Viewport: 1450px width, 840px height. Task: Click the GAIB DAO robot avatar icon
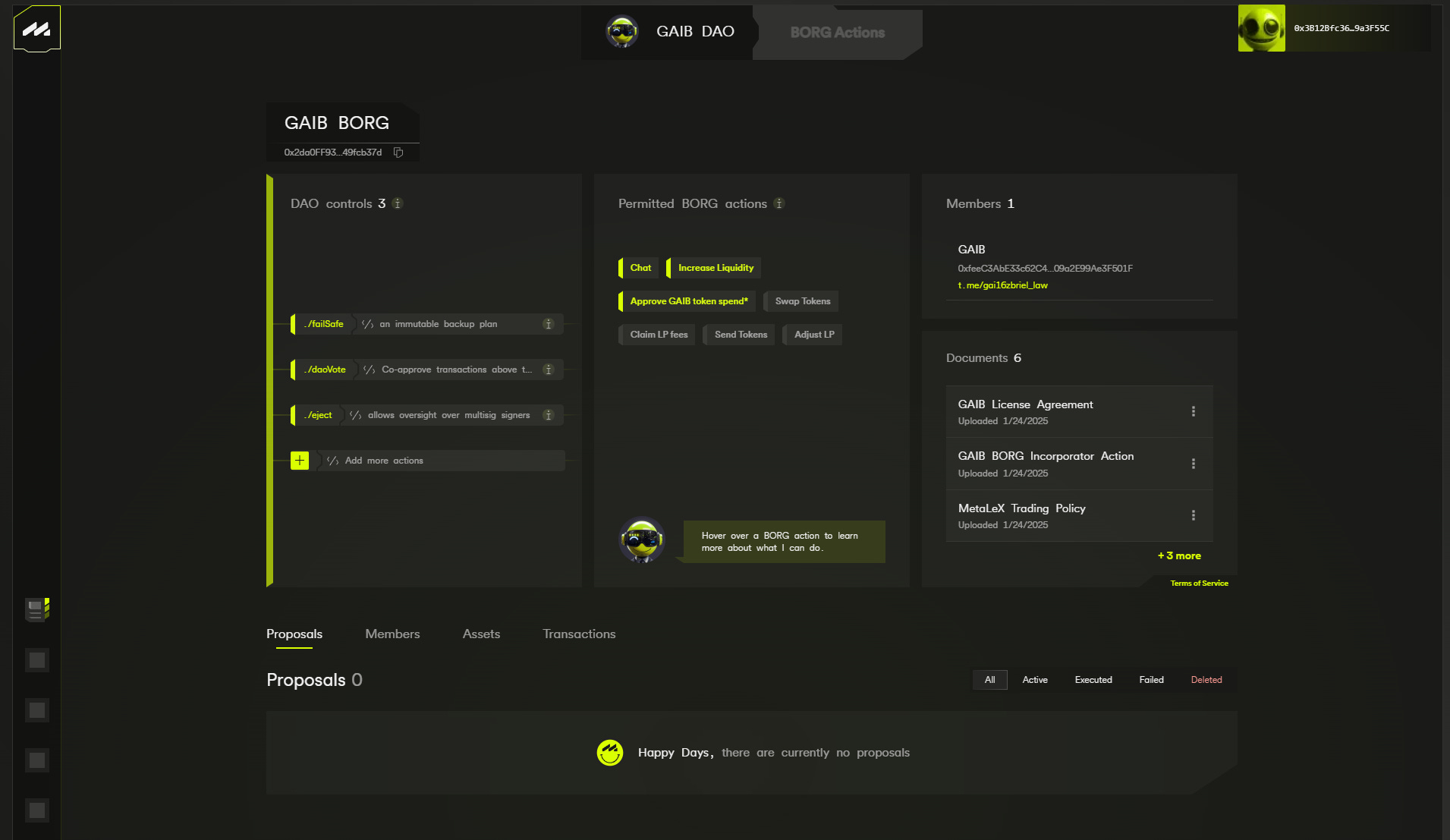click(622, 32)
